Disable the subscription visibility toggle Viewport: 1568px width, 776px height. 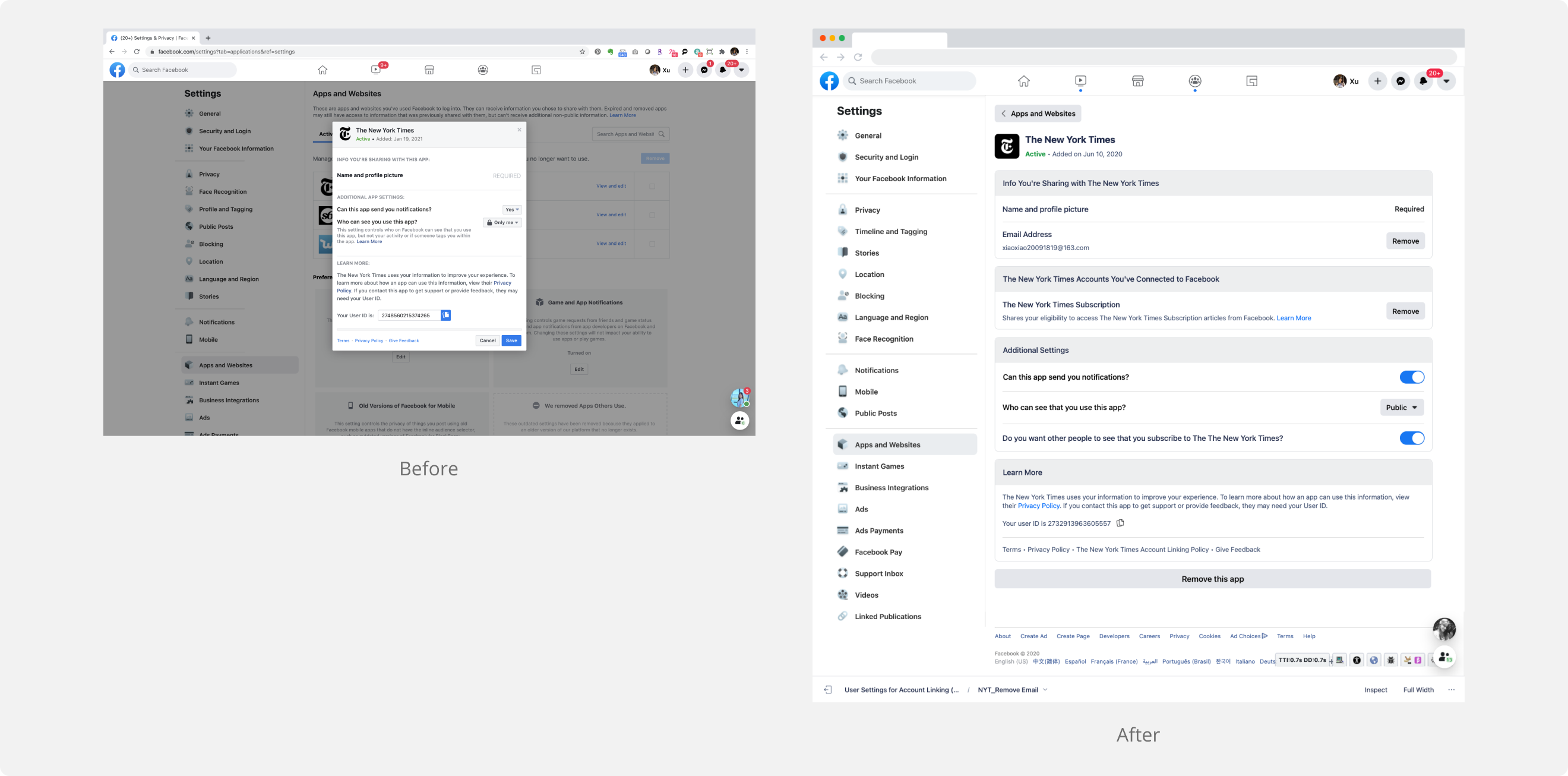click(x=1412, y=439)
